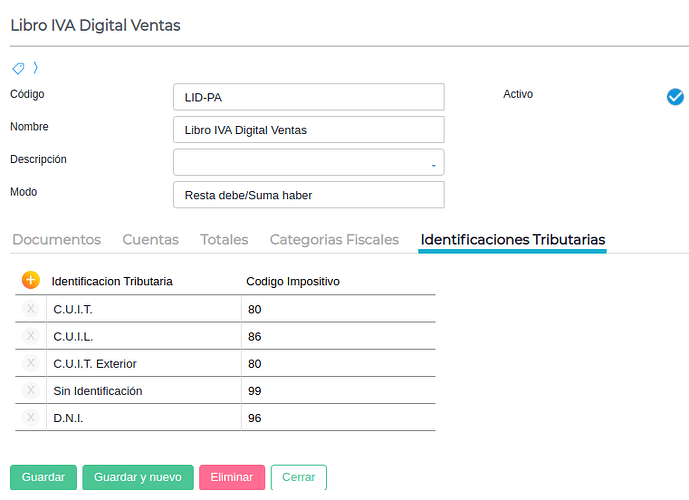Click the tag icon below the title
This screenshot has width=689, height=500.
18,68
